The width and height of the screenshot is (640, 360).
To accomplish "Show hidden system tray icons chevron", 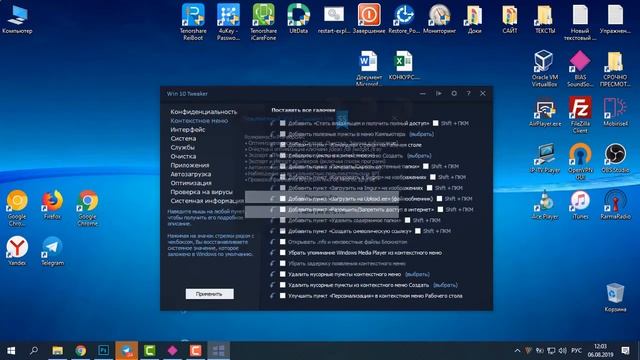I will tap(517, 351).
